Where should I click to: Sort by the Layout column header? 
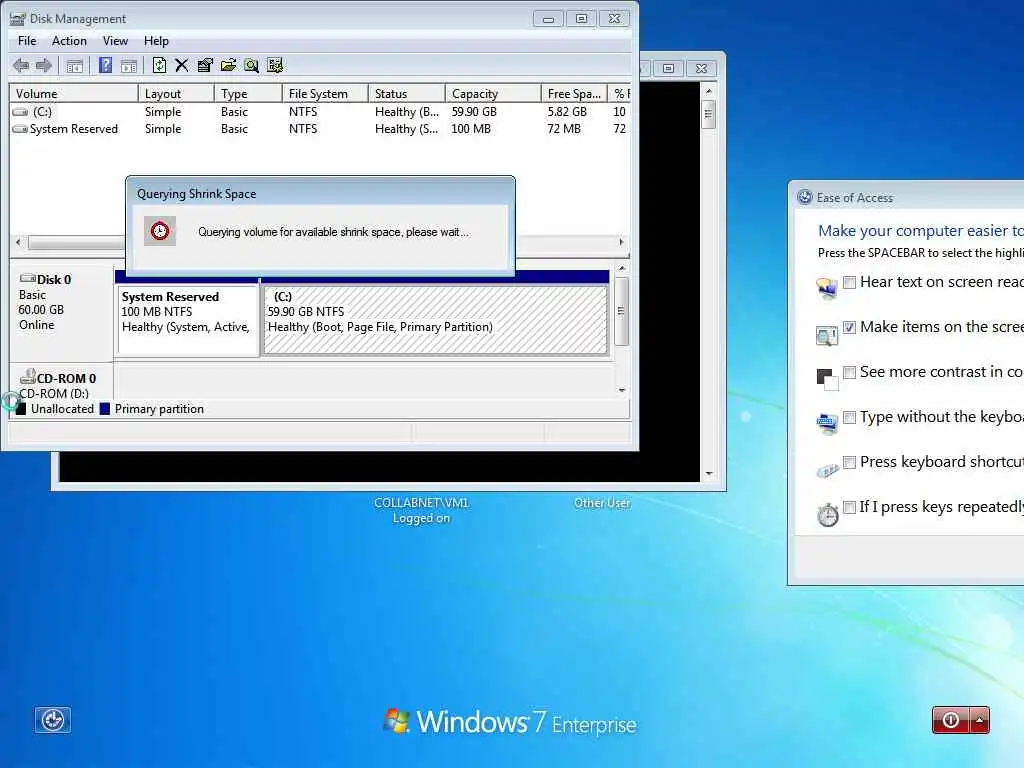(176, 93)
